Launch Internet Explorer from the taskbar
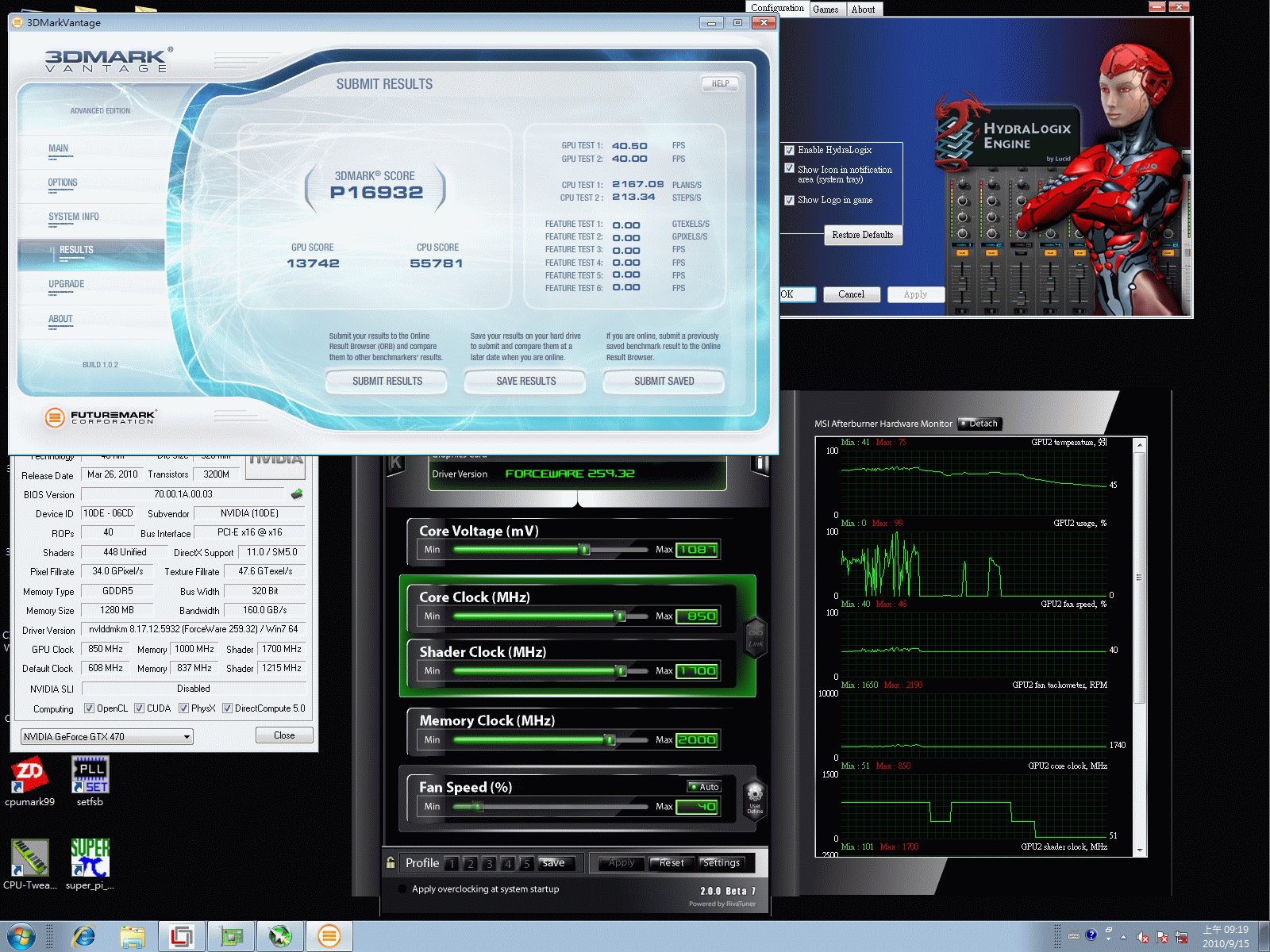Viewport: 1270px width, 952px height. tap(83, 937)
